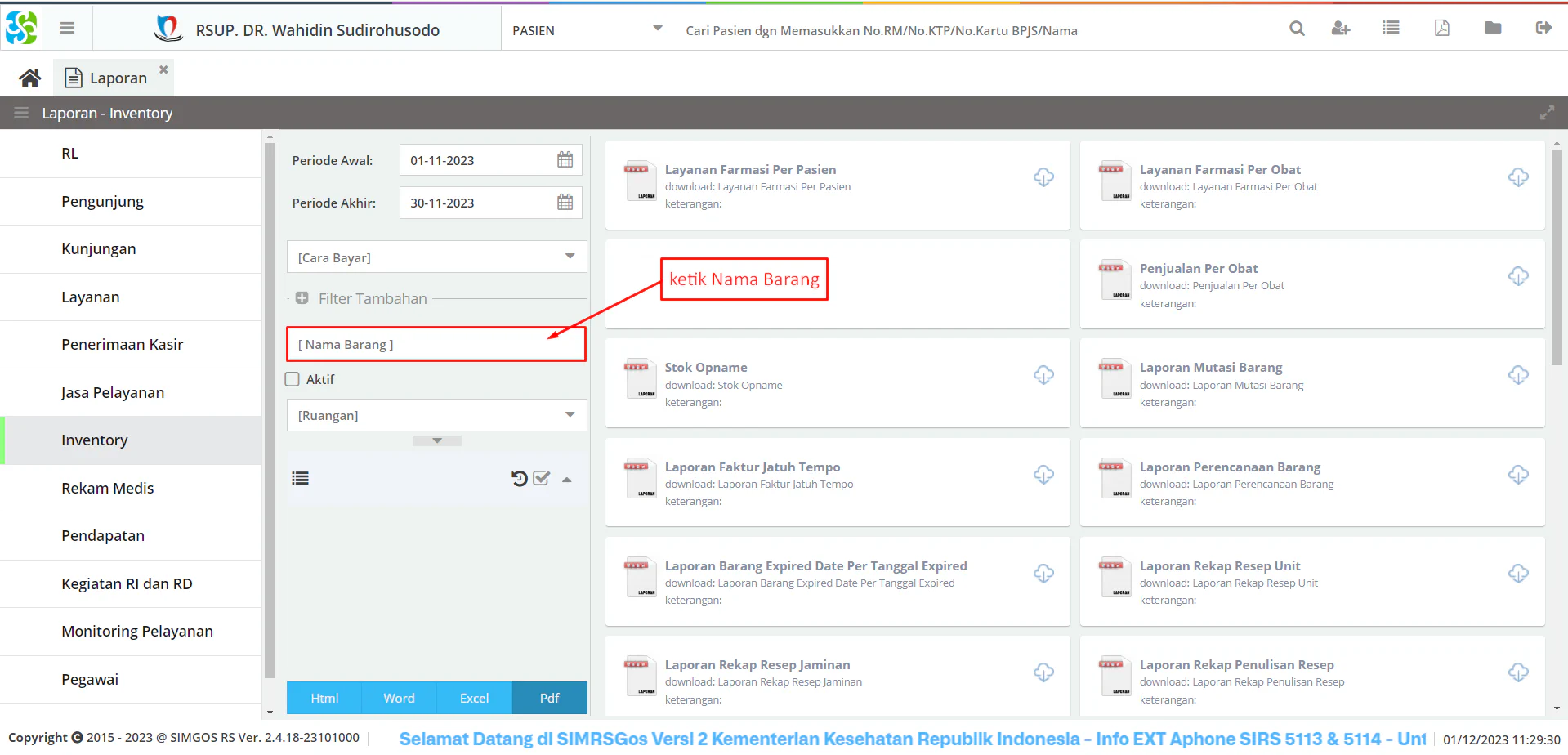Click the check-square icon in filter panel
Screen dimensions: 1568x755
[x=541, y=479]
